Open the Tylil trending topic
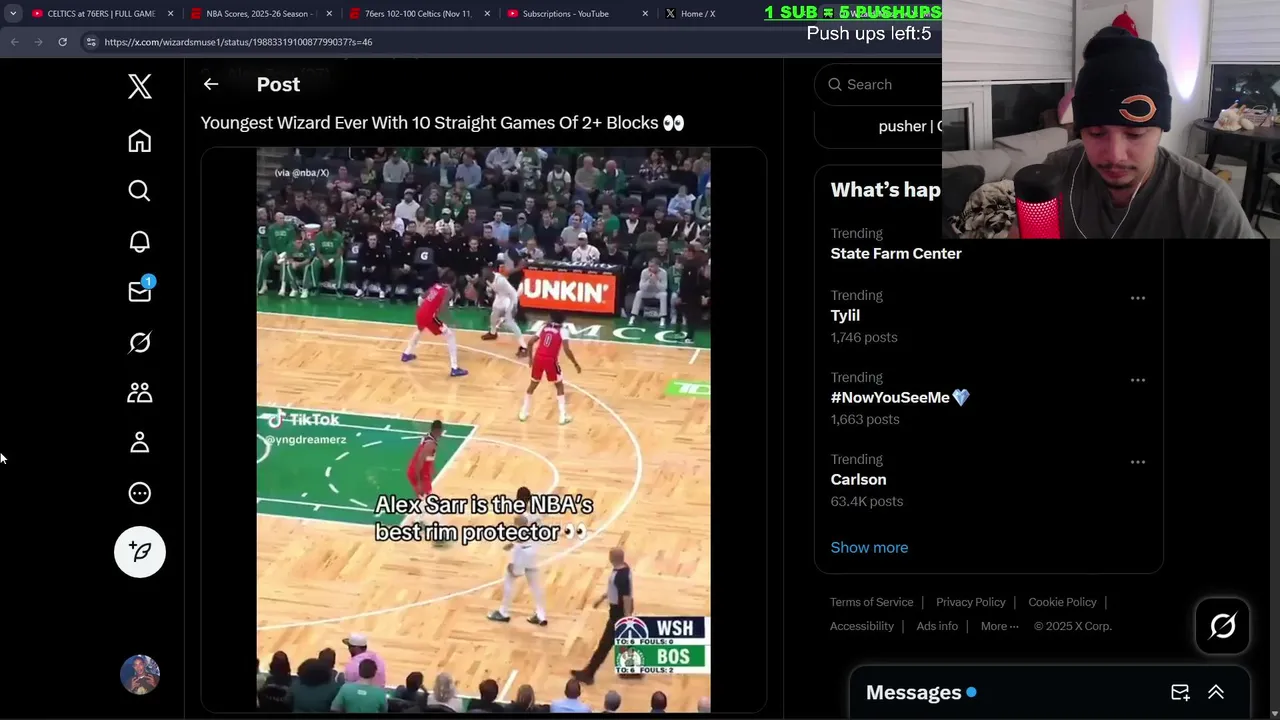 point(845,315)
